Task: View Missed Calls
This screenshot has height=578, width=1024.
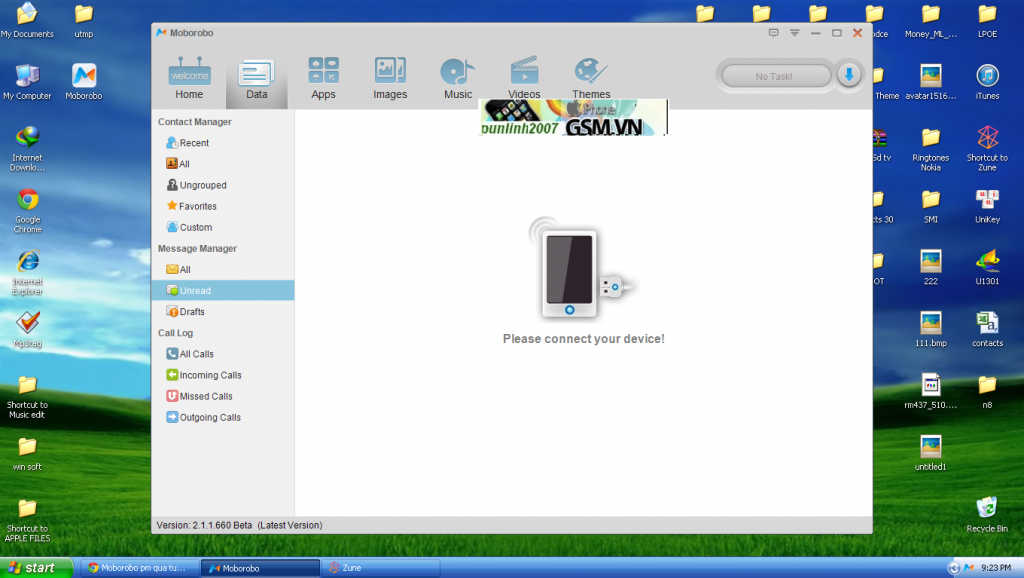Action: 199,396
